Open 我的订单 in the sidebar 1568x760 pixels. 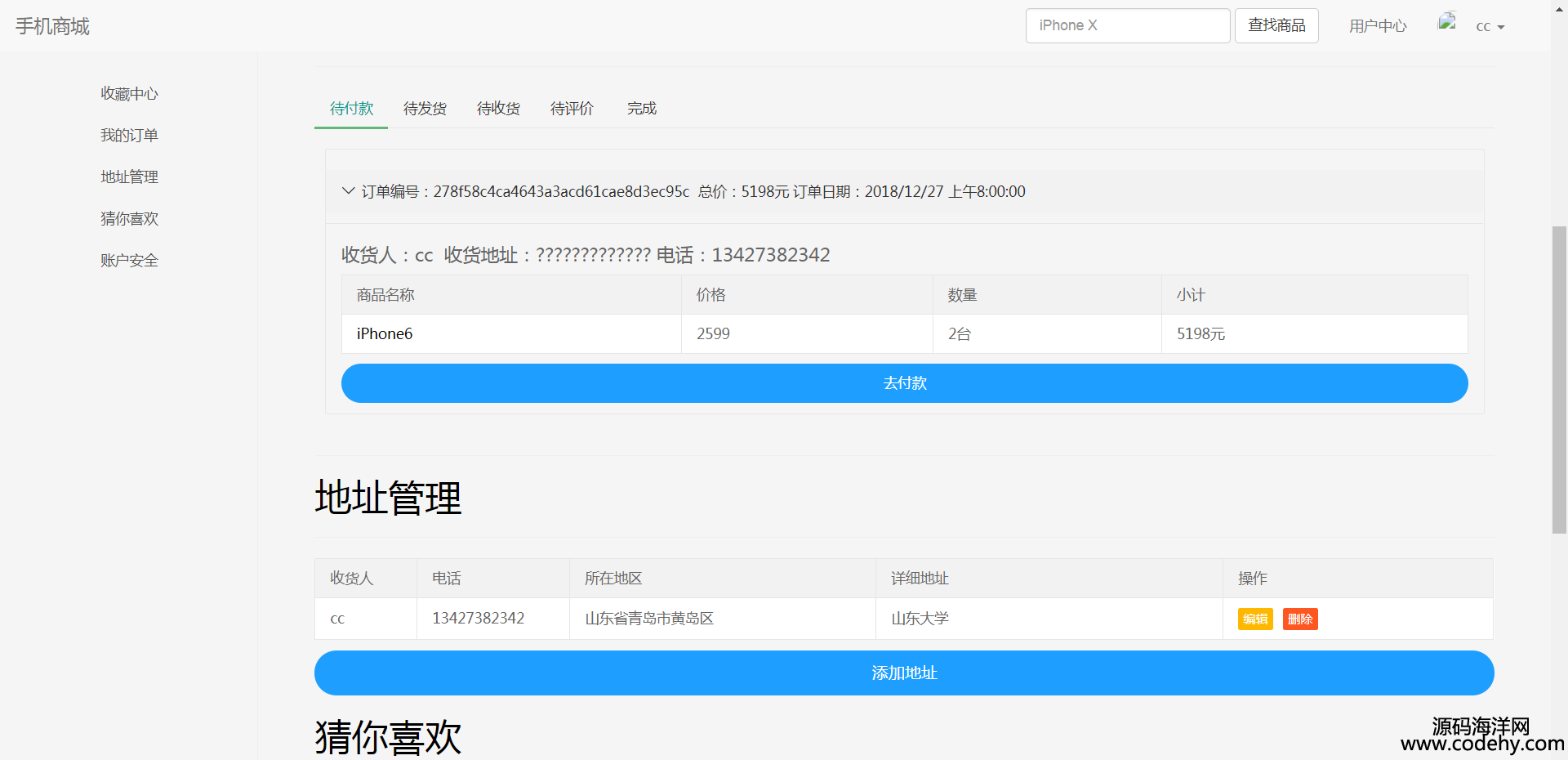pos(129,136)
